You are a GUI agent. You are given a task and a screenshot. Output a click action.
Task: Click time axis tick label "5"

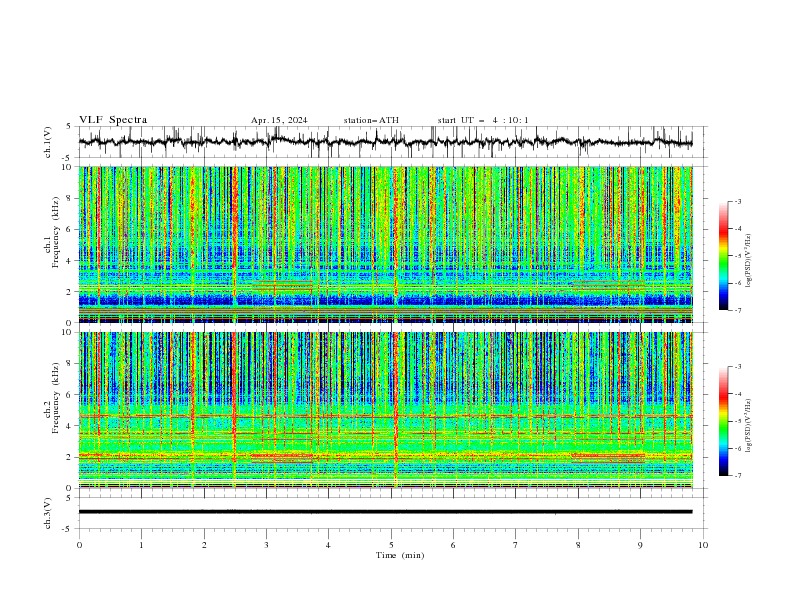[391, 545]
